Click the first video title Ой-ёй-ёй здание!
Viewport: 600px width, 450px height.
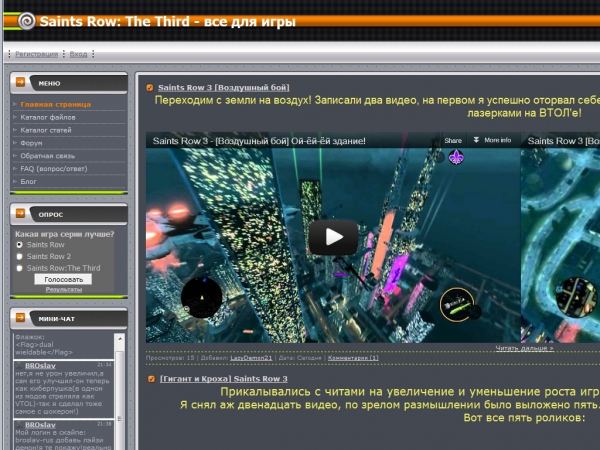tap(259, 141)
